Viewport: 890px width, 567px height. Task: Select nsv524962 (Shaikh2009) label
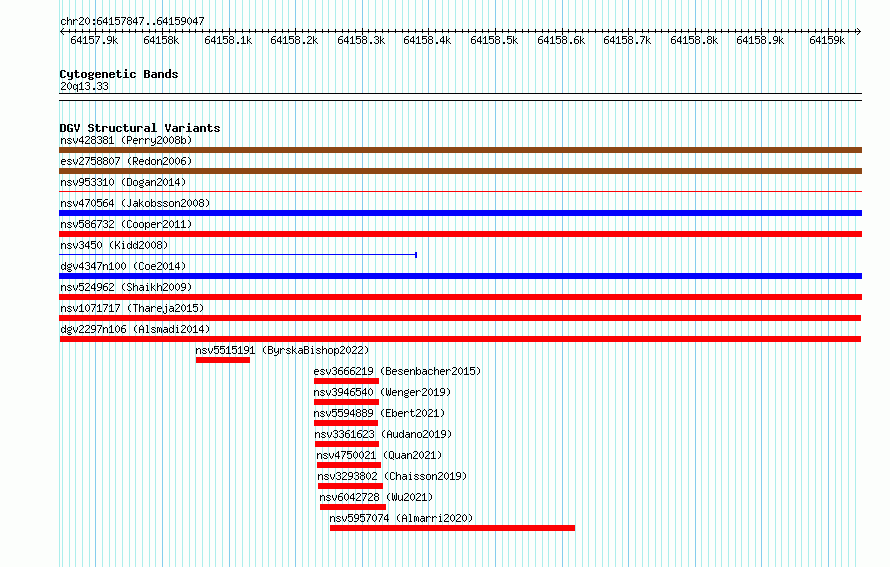126,287
